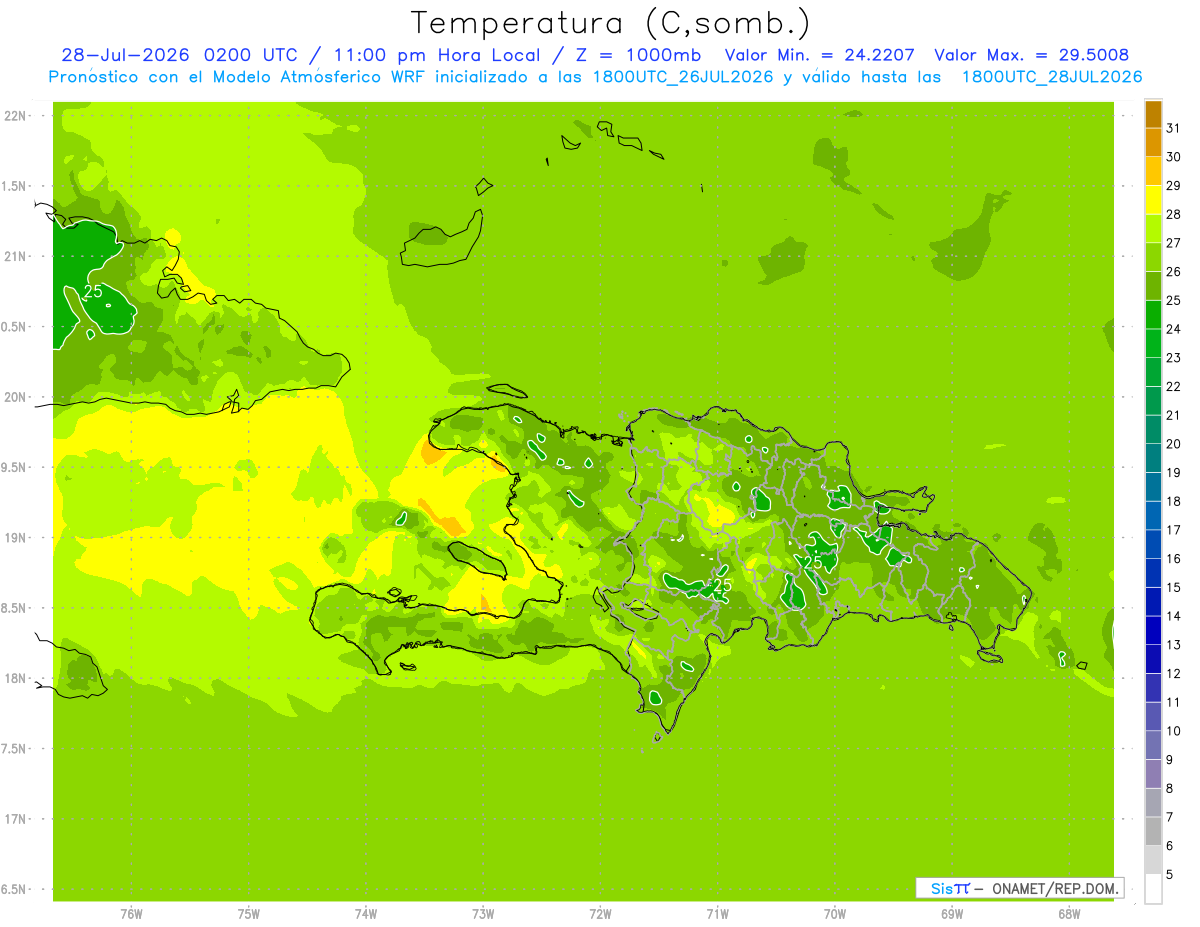Select the 28 value on color scale
The height and width of the screenshot is (927, 1200).
point(1173,214)
